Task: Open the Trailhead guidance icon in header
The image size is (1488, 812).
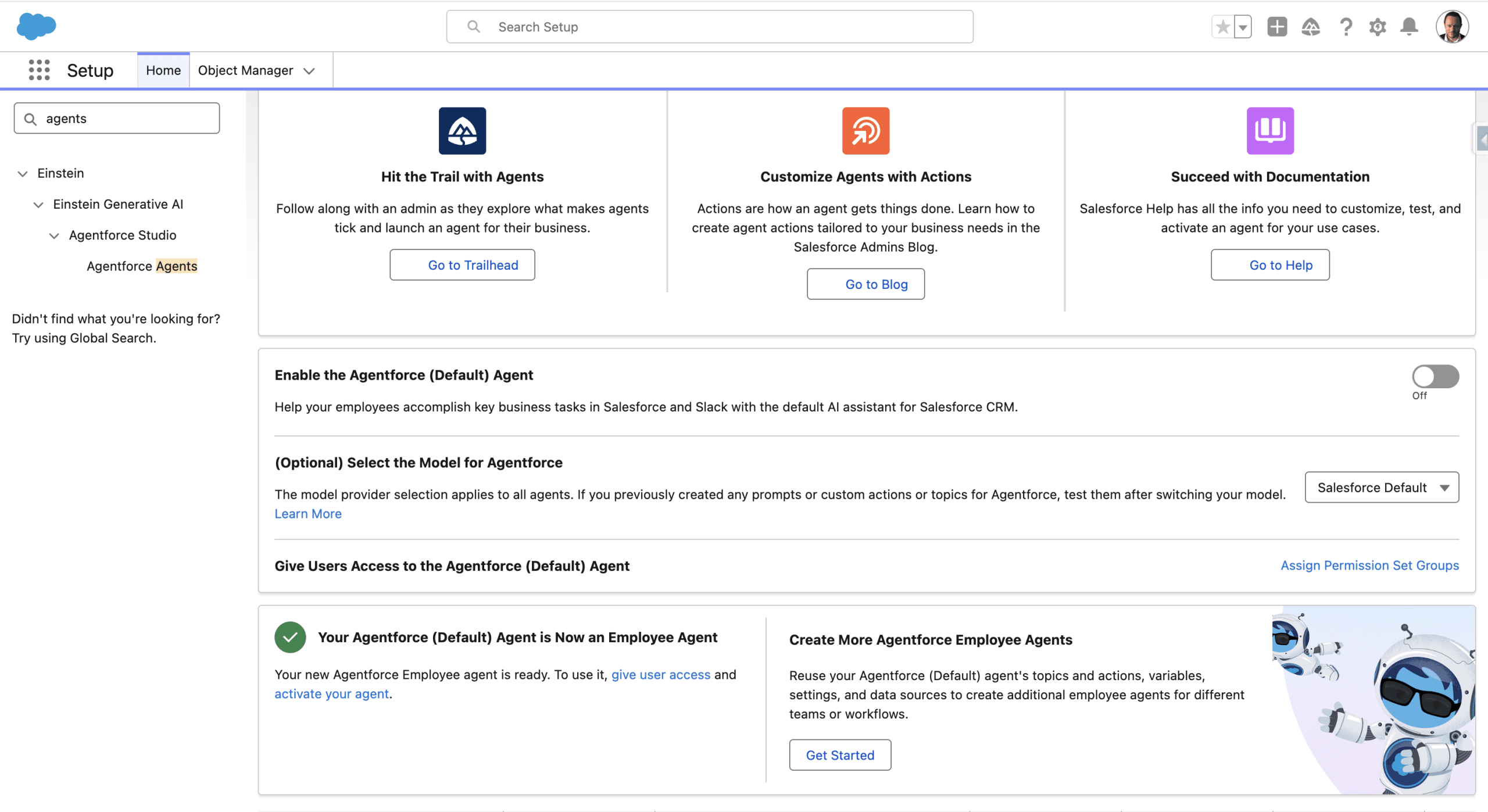Action: (1310, 27)
